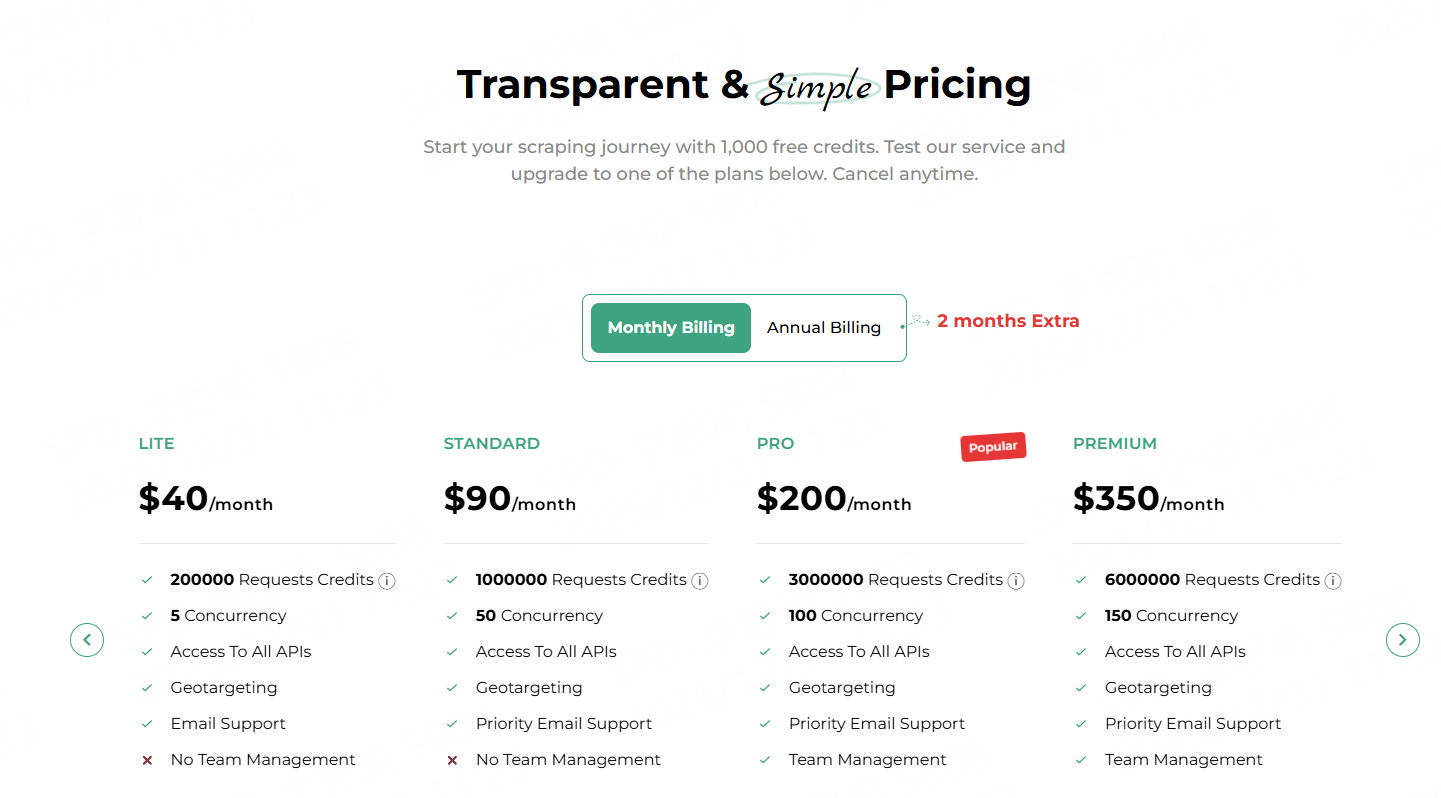Click the info icon next to Lite requests credits
The image size is (1441, 798).
pyautogui.click(x=387, y=580)
